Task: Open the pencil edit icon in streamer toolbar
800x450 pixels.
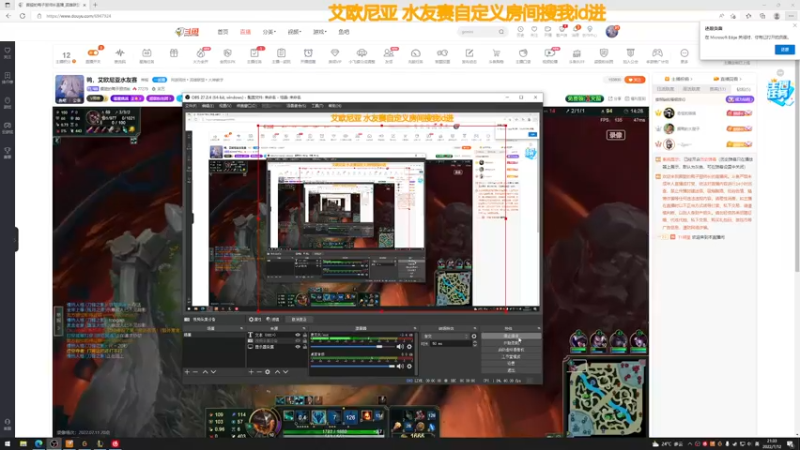Action: tap(469, 53)
